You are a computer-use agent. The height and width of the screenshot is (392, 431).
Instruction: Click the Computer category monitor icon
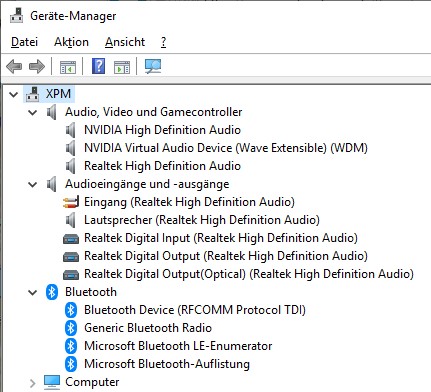52,382
